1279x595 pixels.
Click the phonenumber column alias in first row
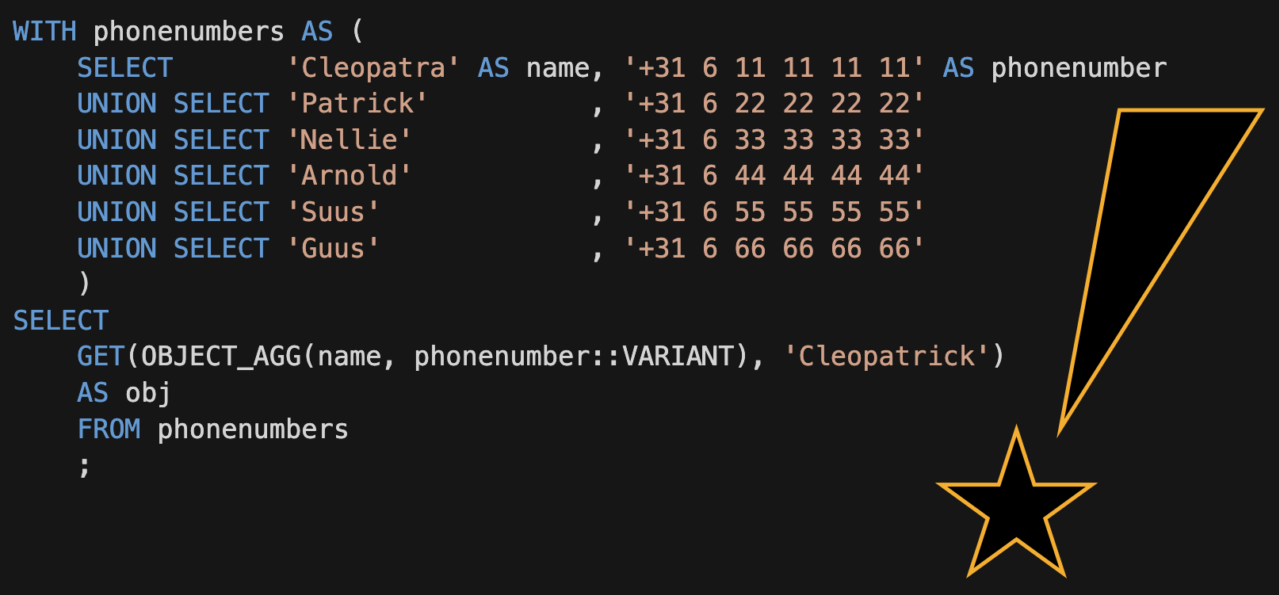click(1078, 68)
